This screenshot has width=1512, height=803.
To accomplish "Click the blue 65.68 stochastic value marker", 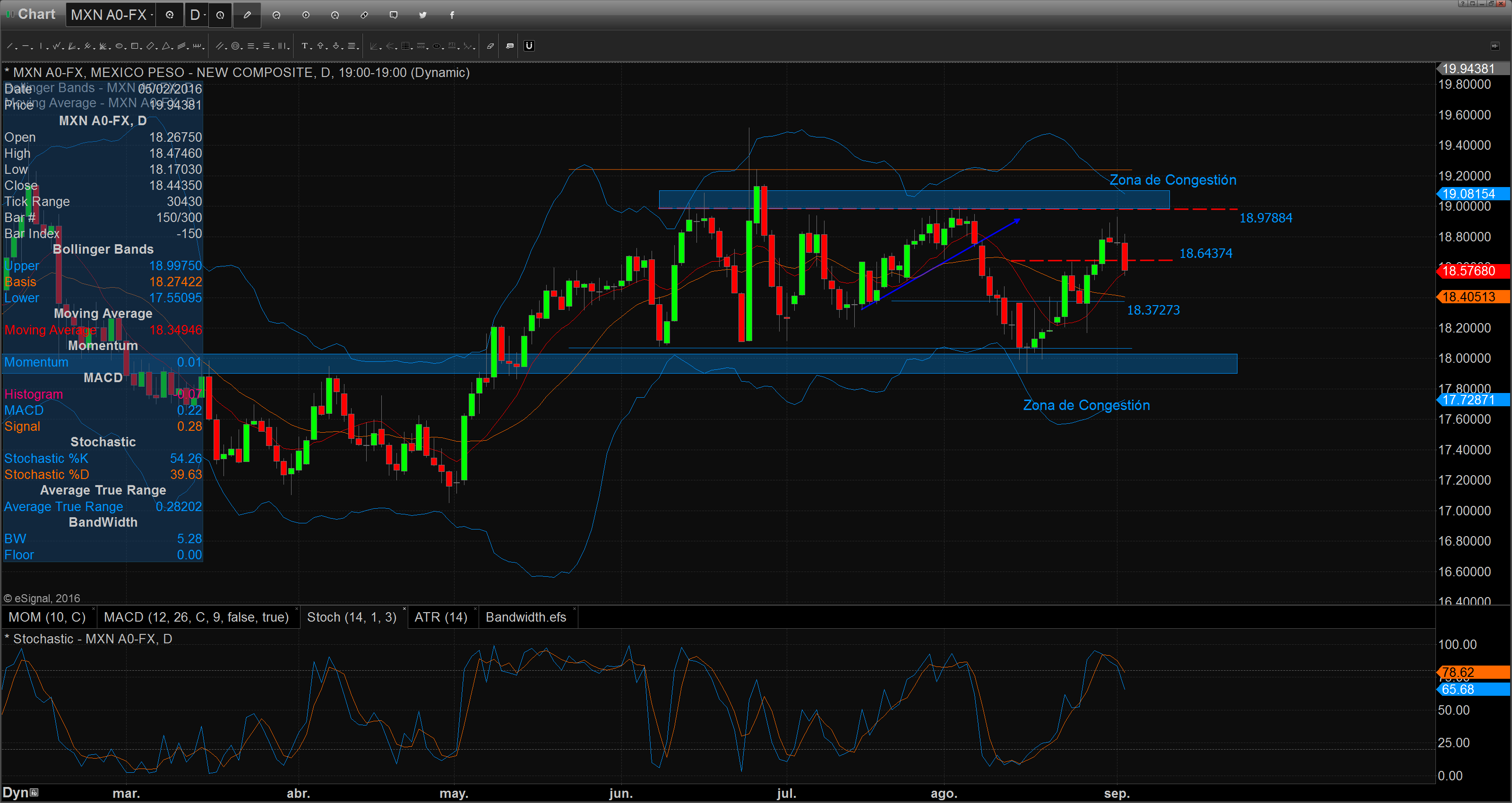I will click(x=1473, y=689).
